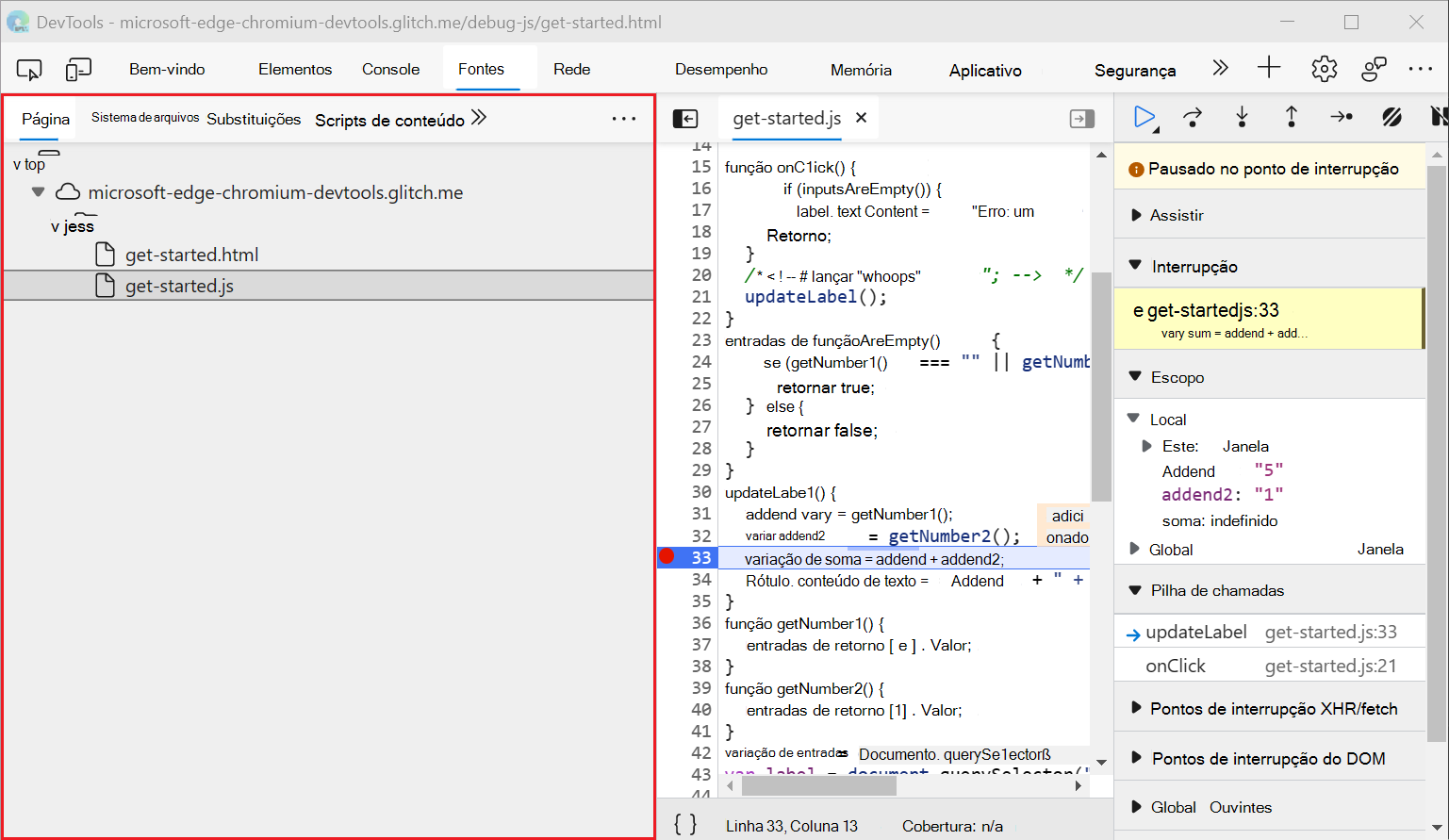Open the Memória tab

coord(861,70)
